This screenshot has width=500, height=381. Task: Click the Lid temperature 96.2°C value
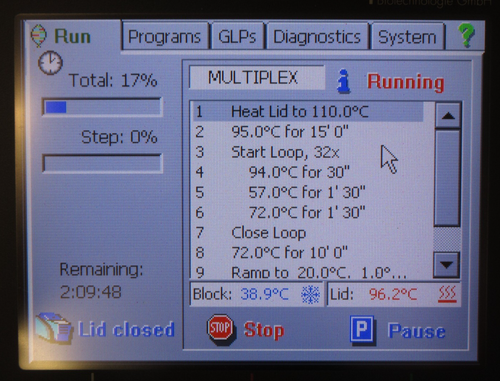(393, 294)
